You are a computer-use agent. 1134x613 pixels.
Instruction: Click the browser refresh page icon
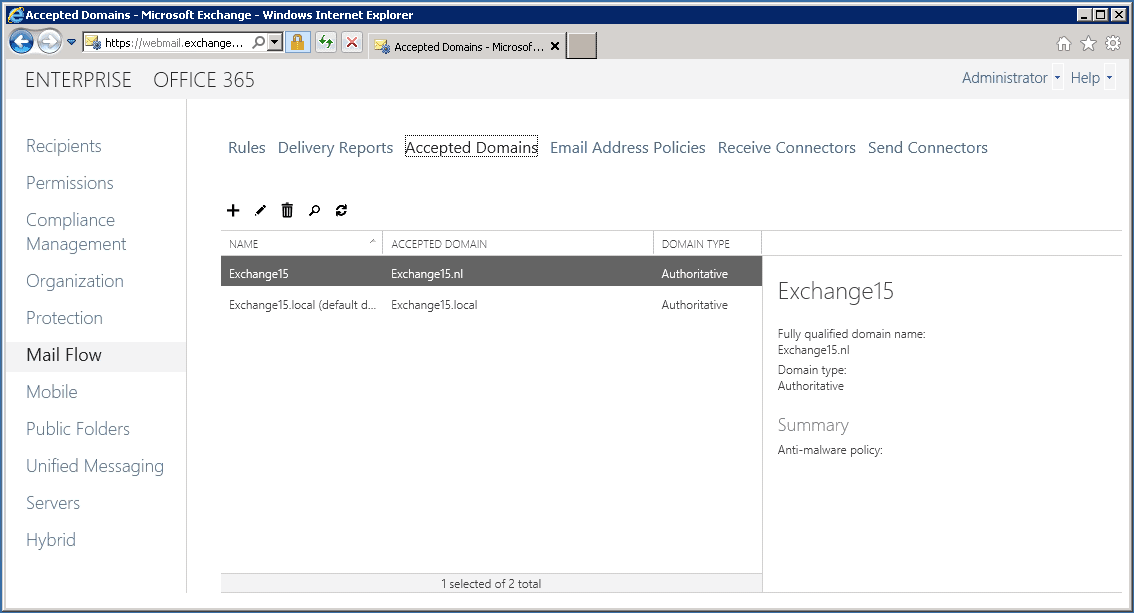326,43
